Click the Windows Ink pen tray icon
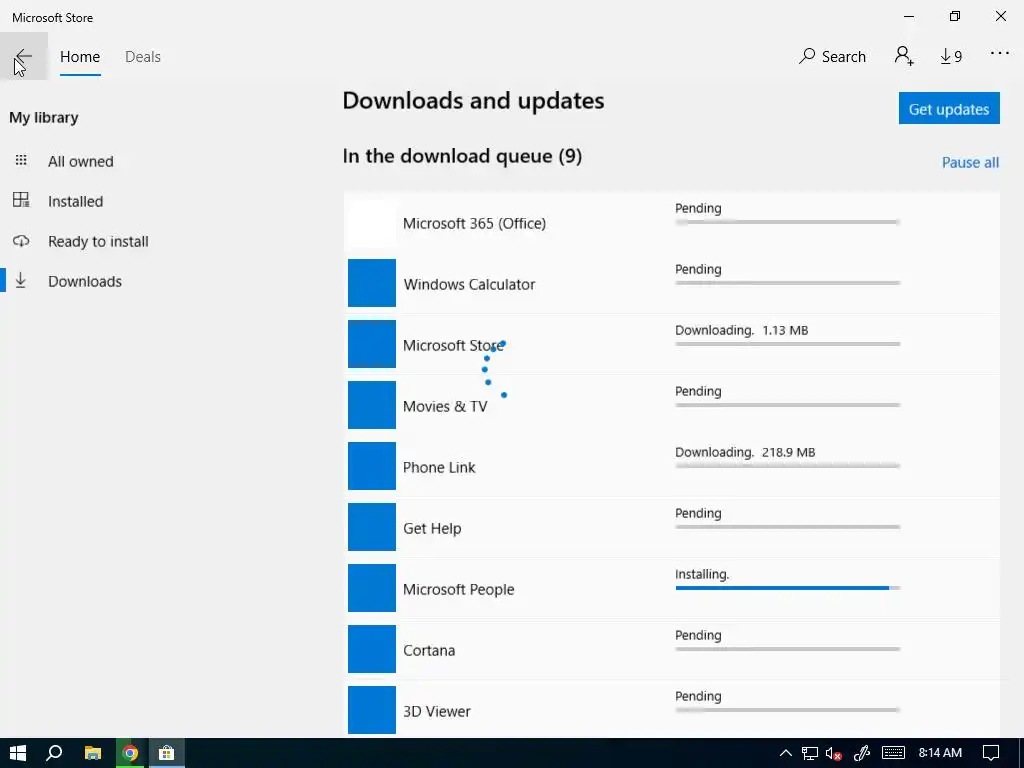Viewport: 1024px width, 768px height. [862, 753]
